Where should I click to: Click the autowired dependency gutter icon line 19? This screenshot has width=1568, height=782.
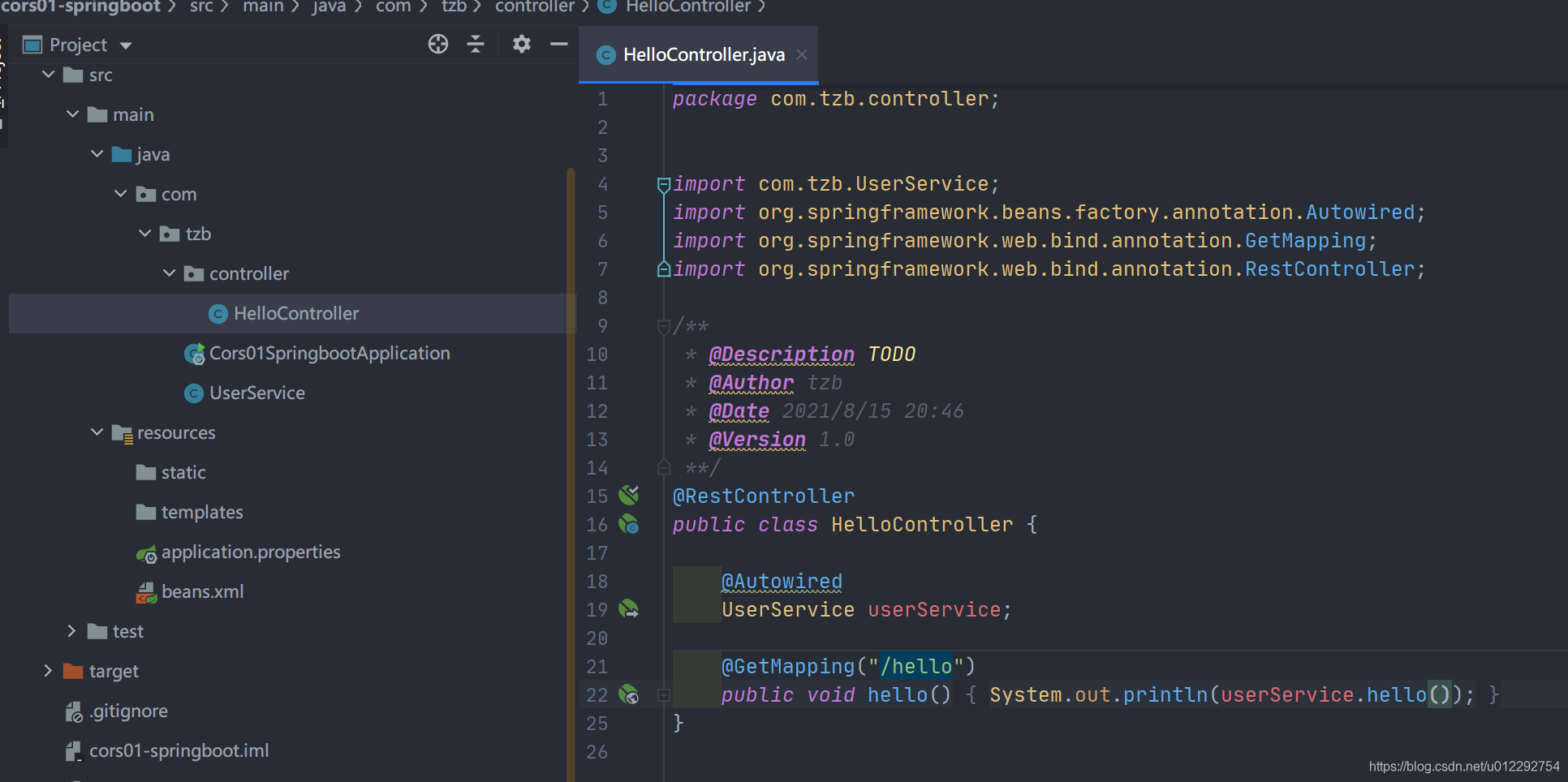tap(629, 608)
